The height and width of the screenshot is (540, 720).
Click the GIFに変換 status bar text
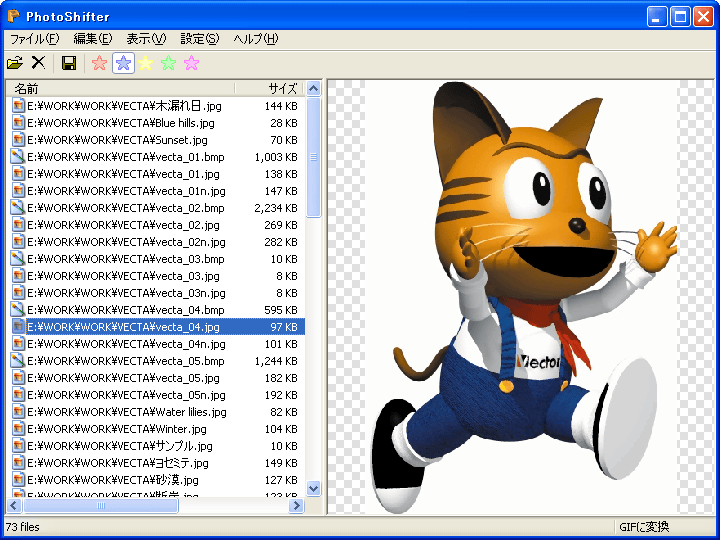click(644, 527)
